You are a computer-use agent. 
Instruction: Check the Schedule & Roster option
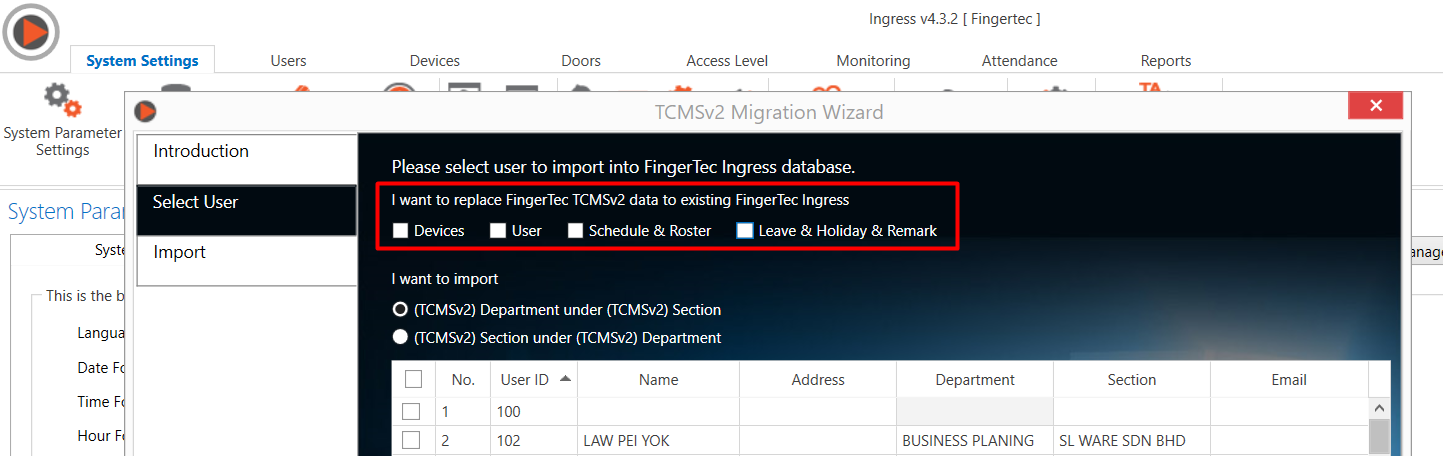coord(576,231)
